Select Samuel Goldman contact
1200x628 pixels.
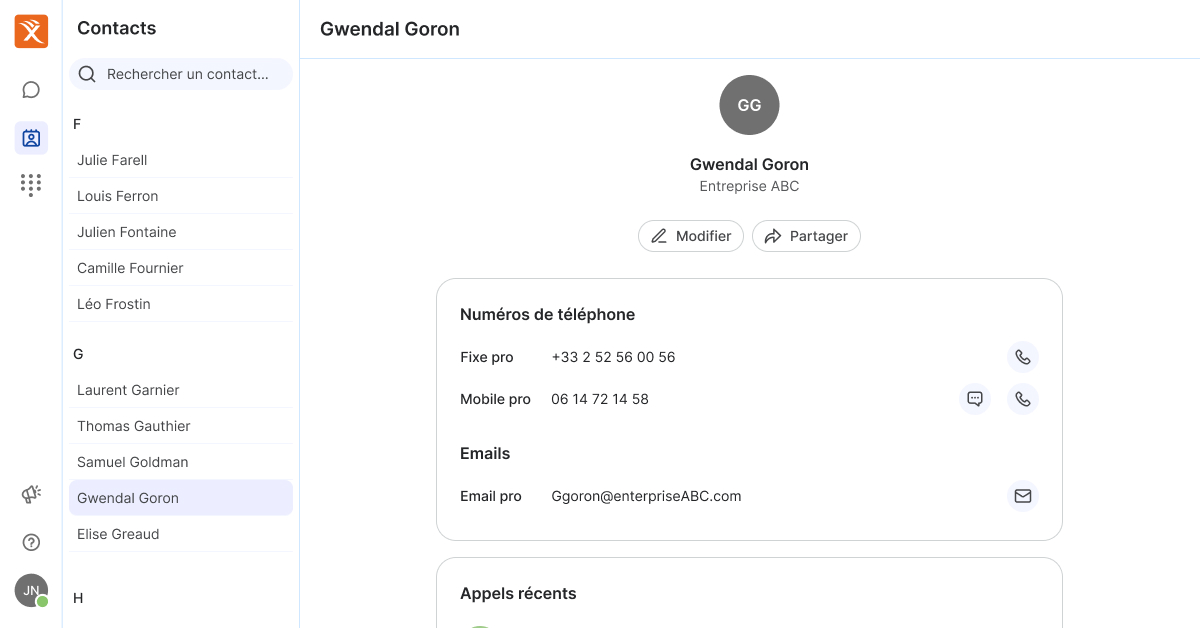(x=132, y=462)
